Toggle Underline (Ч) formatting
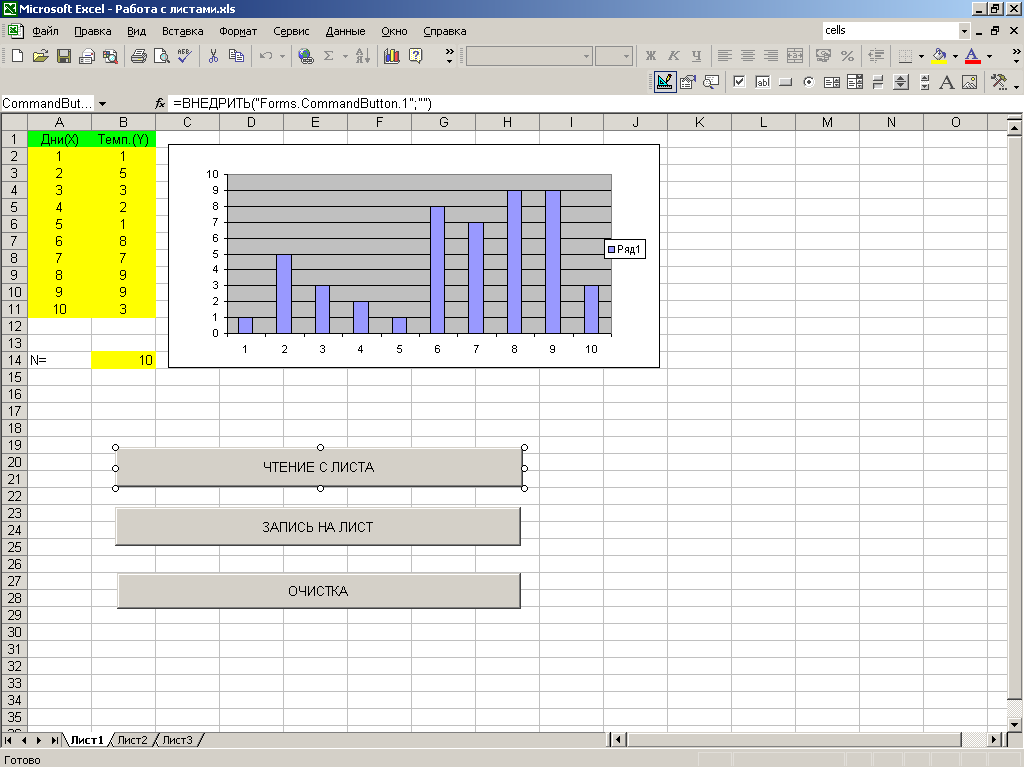The width and height of the screenshot is (1024, 768). pos(696,56)
